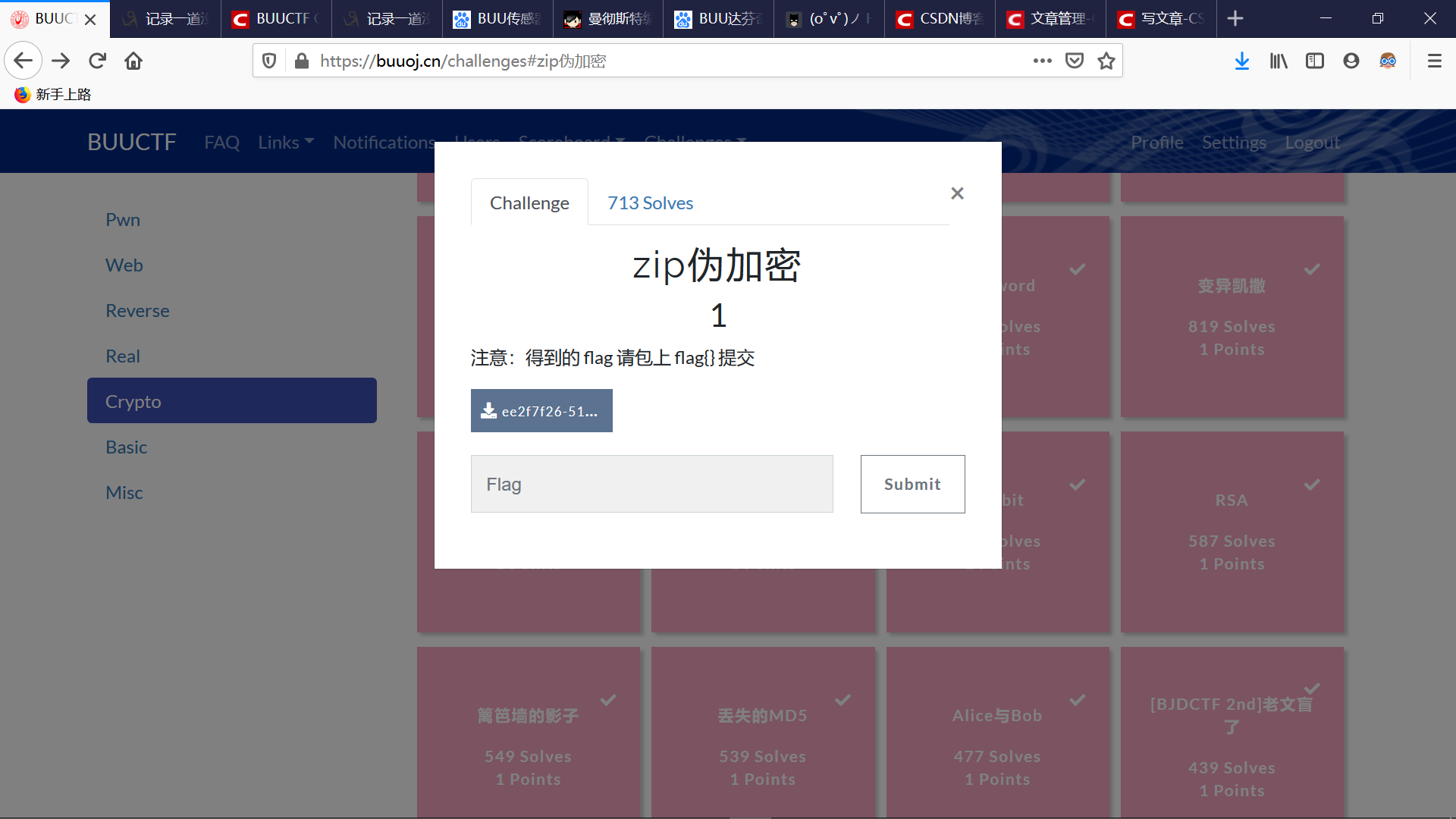Switch to the CSDN博客 browser tab
Image resolution: width=1456 pixels, height=819 pixels.
939,18
